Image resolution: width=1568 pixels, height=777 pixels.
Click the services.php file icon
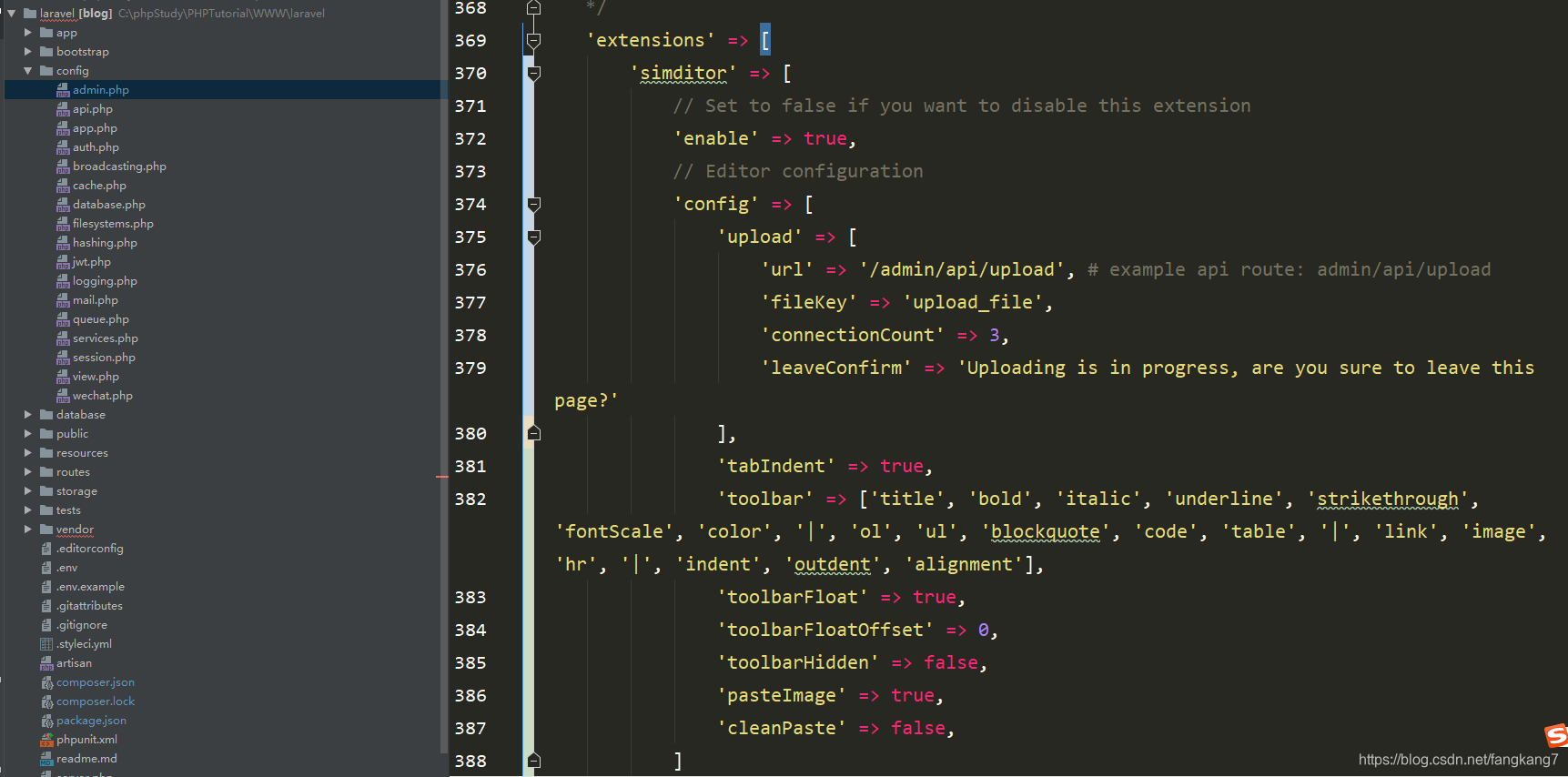(x=63, y=338)
